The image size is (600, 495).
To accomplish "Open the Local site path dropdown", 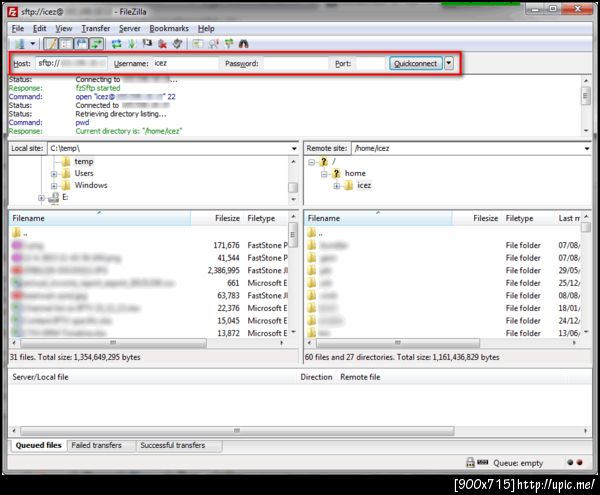I will click(x=294, y=148).
